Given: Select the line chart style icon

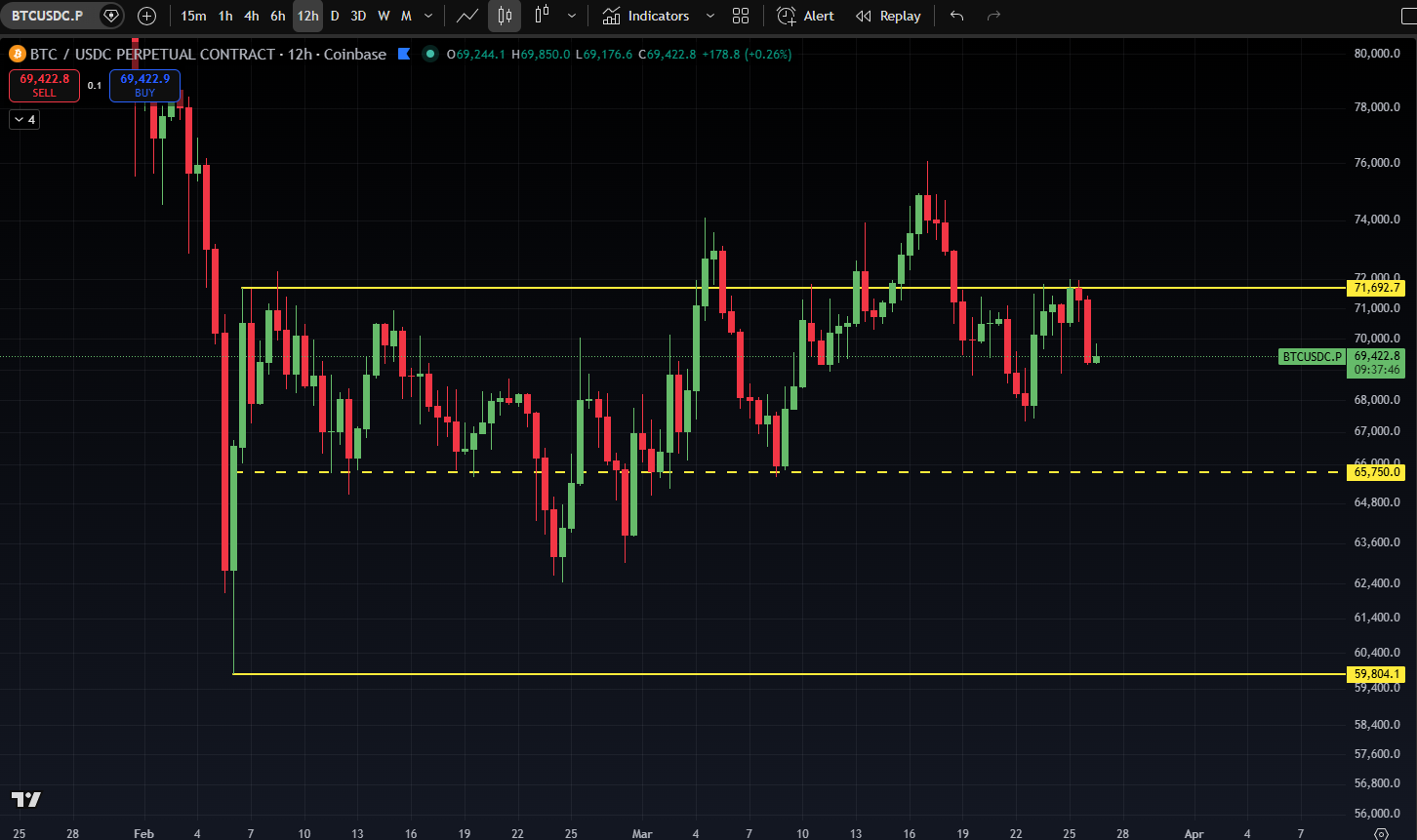Looking at the screenshot, I should pos(467,16).
